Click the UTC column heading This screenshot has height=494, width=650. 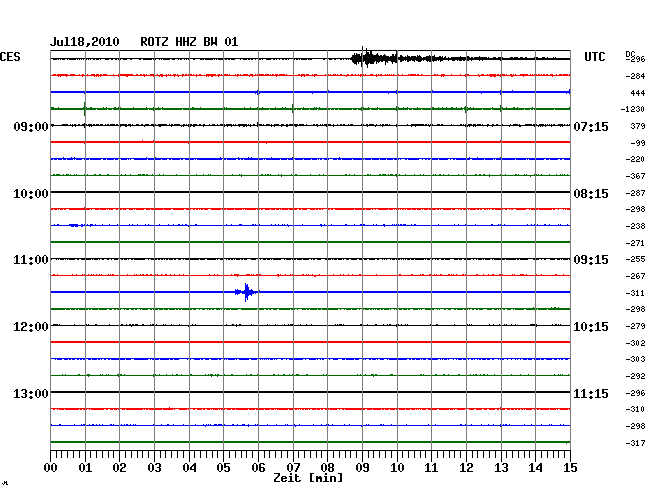click(x=594, y=57)
